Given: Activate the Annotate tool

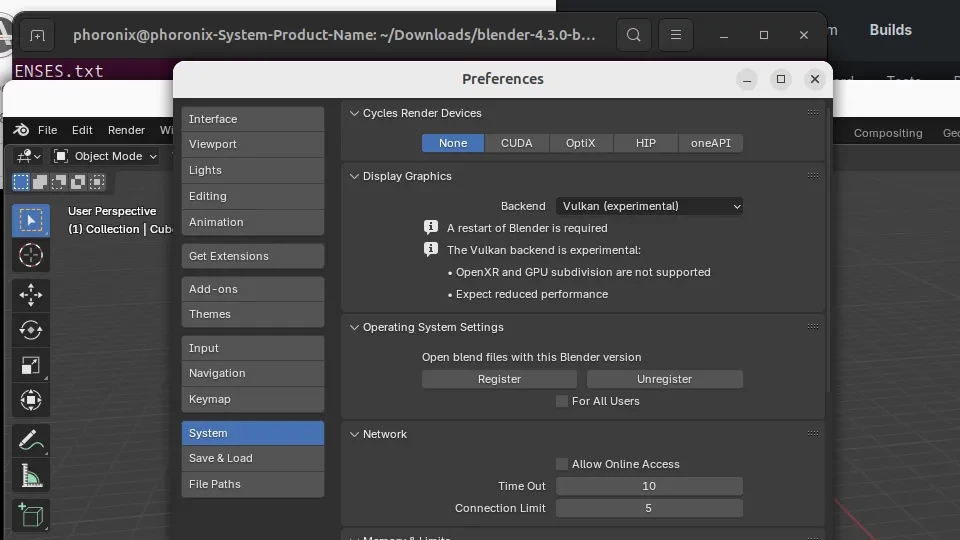Looking at the screenshot, I should click(x=31, y=440).
